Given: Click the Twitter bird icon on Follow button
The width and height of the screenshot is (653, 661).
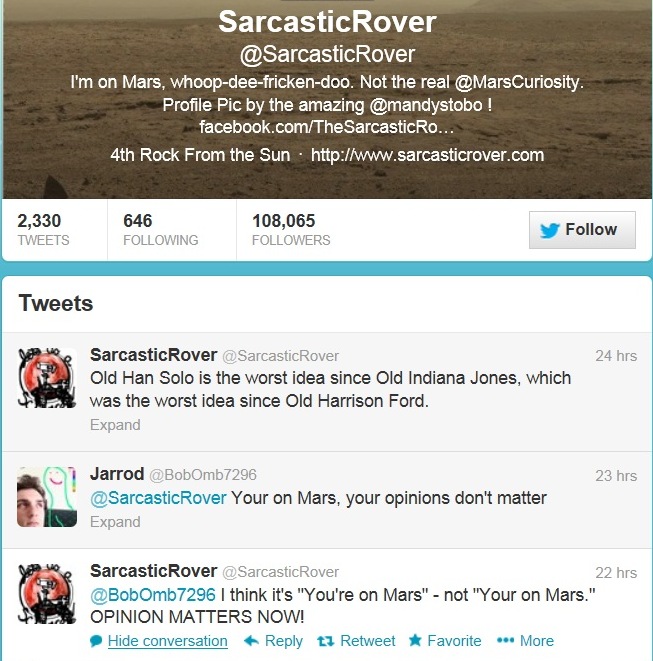Looking at the screenshot, I should pos(549,231).
